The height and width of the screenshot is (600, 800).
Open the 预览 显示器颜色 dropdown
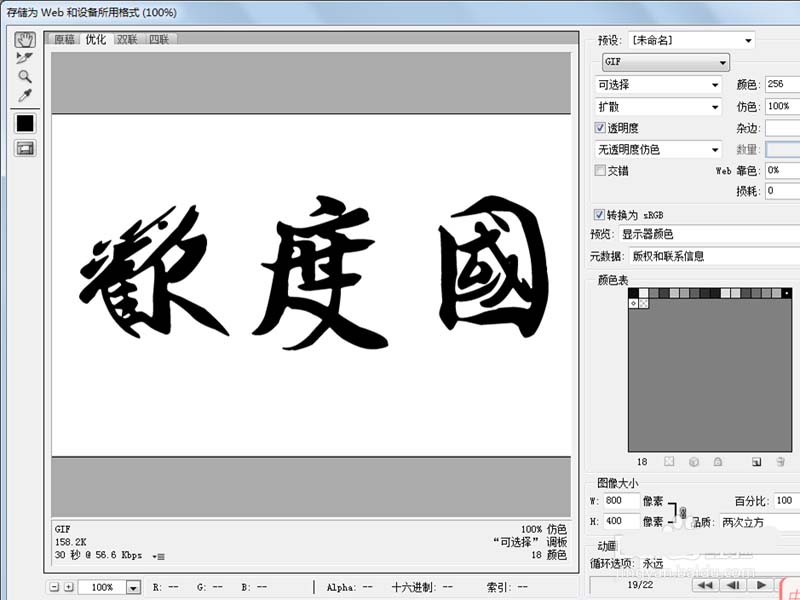pos(709,234)
